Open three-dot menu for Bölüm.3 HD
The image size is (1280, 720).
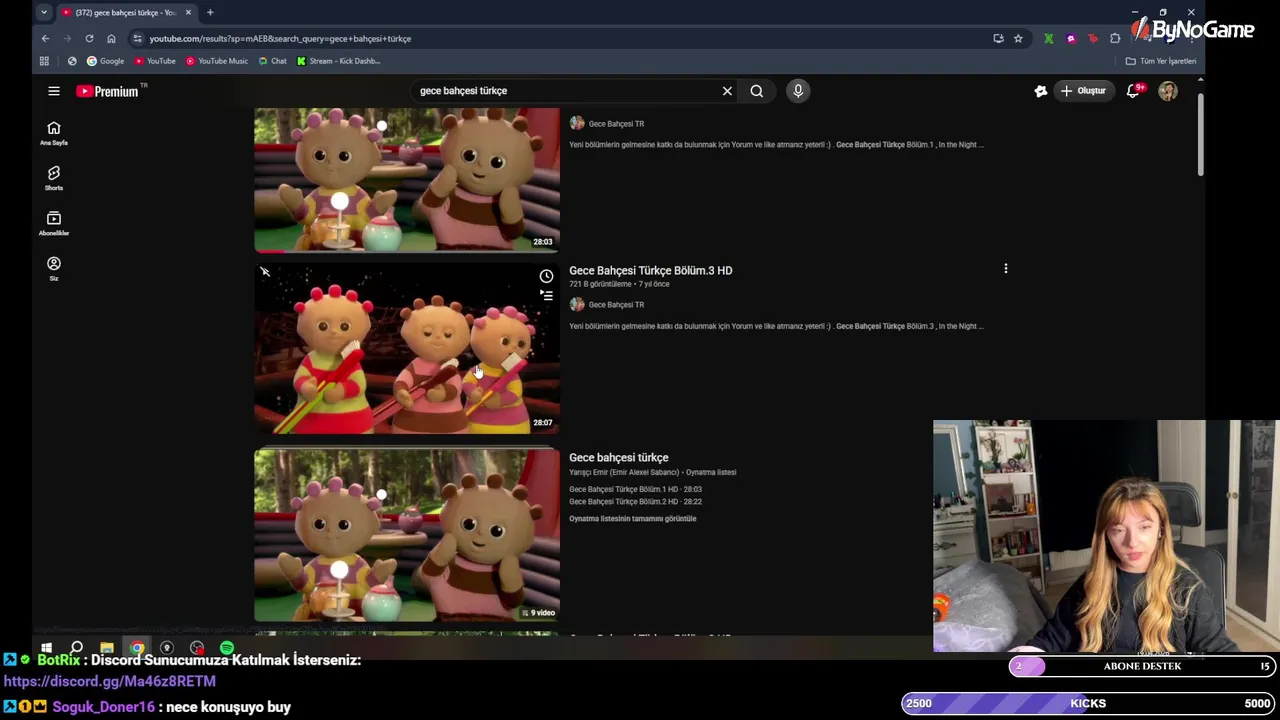pyautogui.click(x=1006, y=268)
